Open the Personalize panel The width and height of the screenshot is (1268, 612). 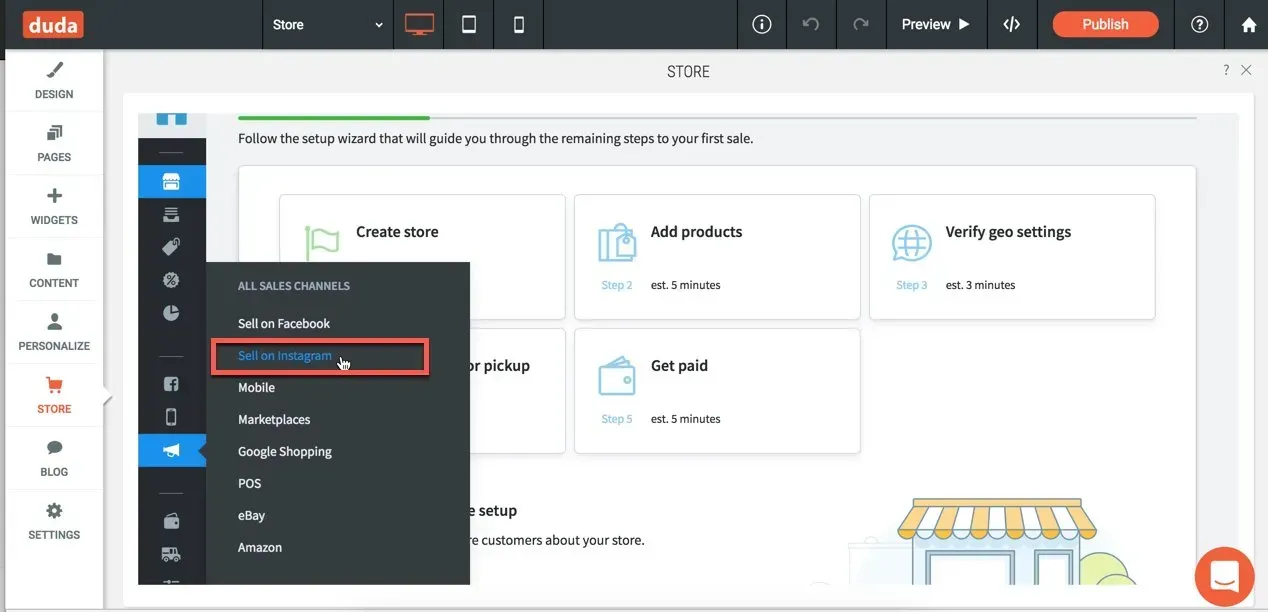tap(54, 333)
